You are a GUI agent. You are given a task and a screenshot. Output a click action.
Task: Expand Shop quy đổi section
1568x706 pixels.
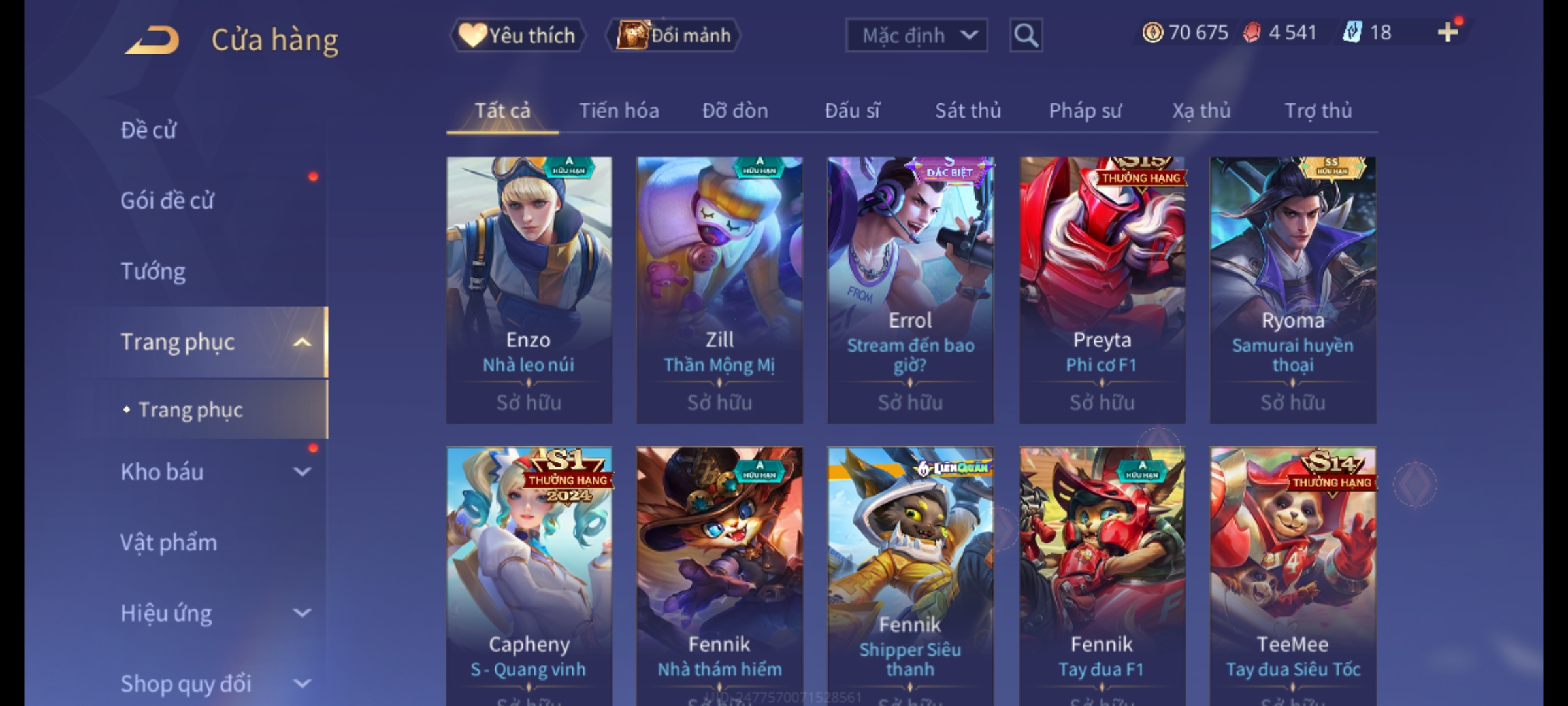[302, 683]
